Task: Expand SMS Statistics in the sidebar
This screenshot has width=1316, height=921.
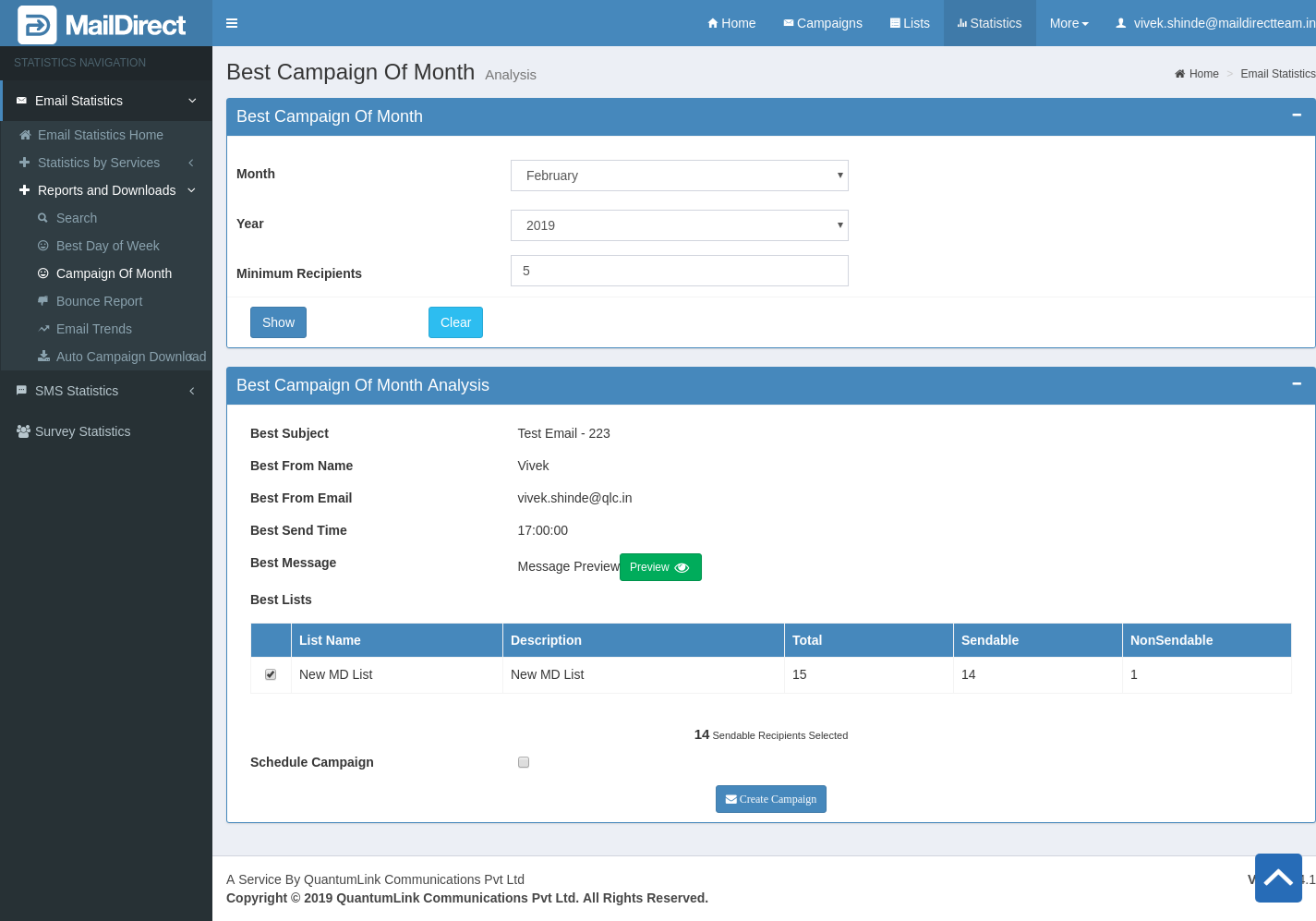Action: [x=106, y=391]
